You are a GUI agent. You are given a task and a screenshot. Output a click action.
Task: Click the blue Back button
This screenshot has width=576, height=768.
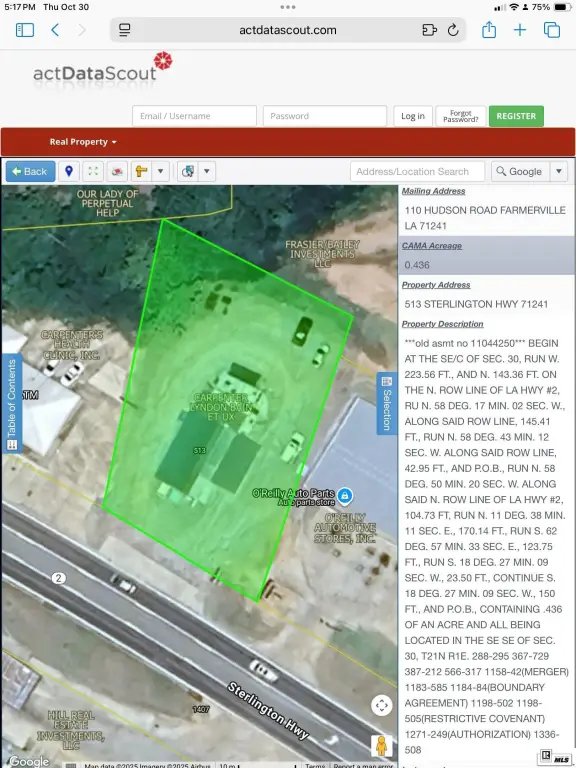click(x=30, y=171)
